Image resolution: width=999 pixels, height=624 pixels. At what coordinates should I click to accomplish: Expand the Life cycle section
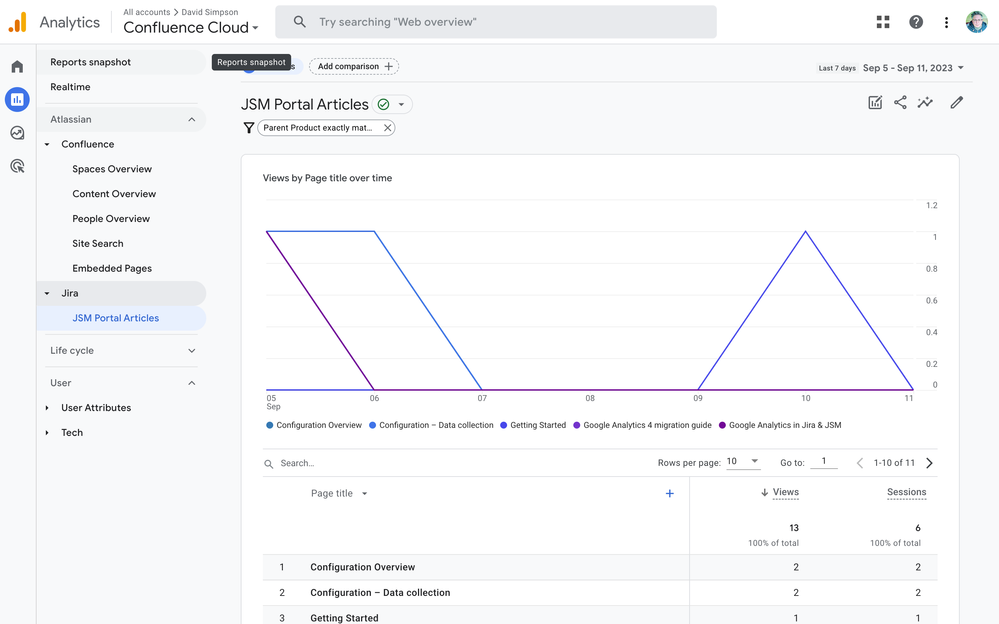pyautogui.click(x=192, y=351)
